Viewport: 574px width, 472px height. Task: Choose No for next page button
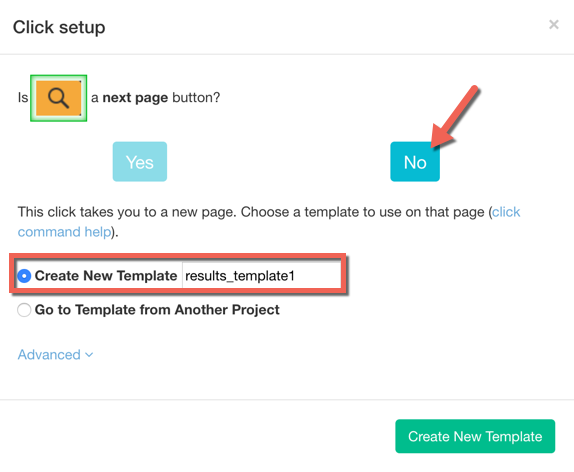[415, 161]
